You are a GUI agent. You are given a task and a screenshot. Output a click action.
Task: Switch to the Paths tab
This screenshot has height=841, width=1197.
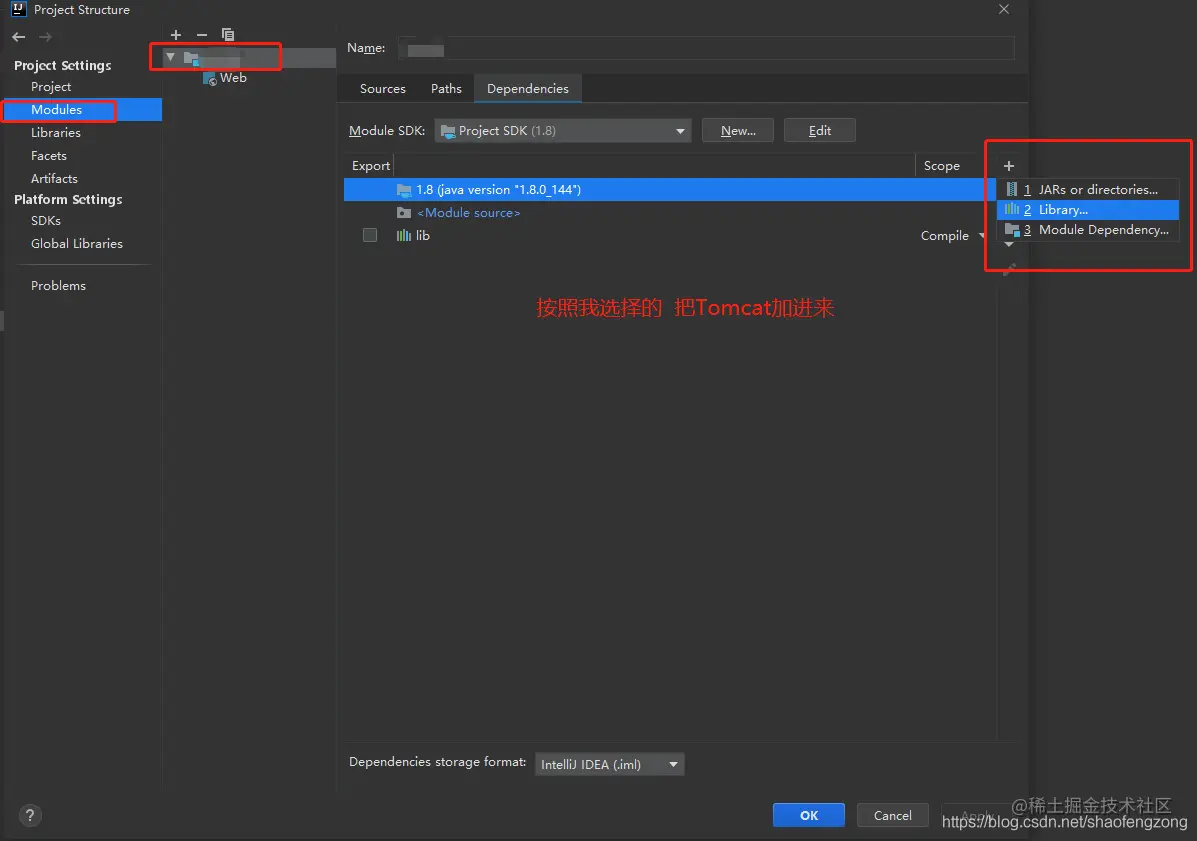446,89
